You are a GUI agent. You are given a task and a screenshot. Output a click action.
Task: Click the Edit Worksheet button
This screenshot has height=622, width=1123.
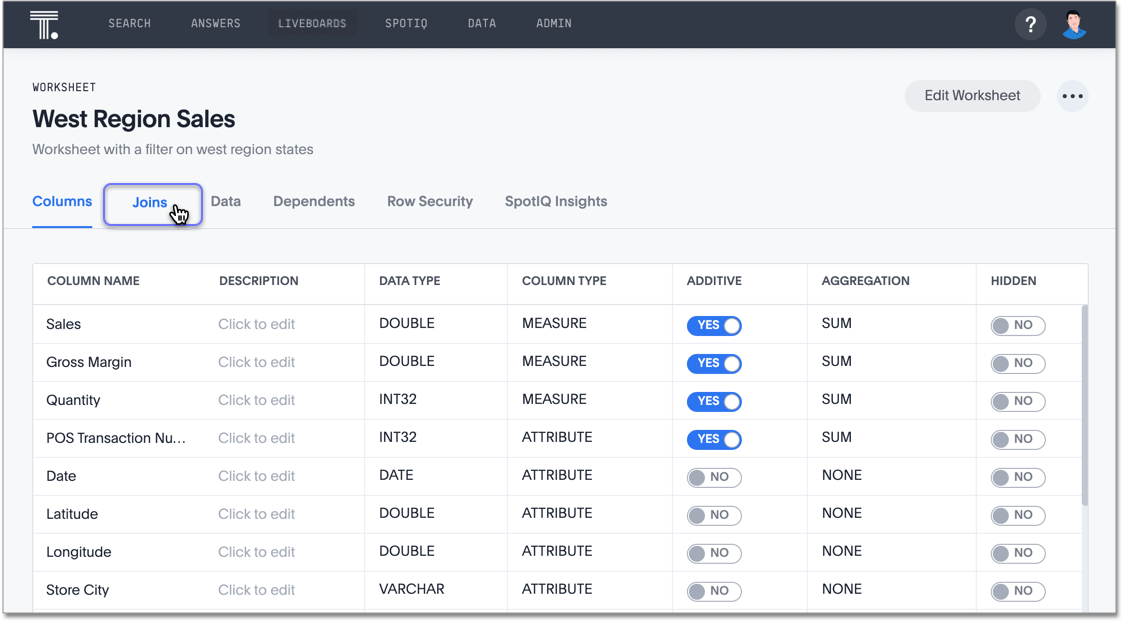click(972, 96)
